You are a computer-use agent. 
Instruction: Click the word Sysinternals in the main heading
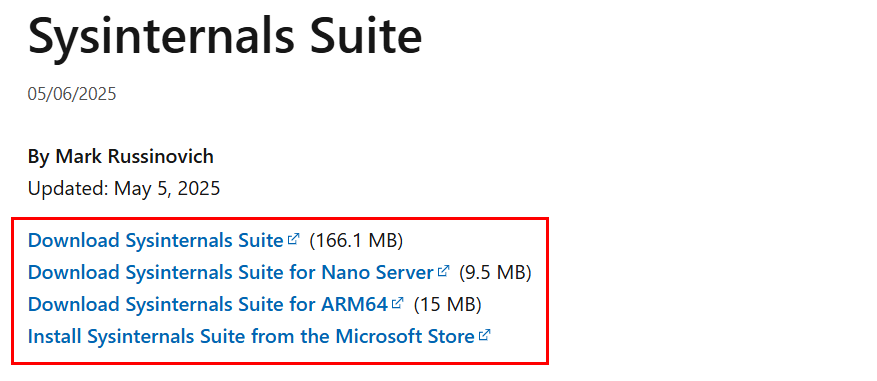point(161,35)
